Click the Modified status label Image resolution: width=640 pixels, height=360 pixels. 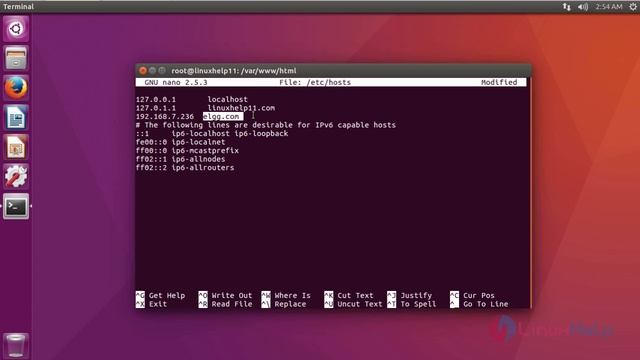(x=499, y=82)
